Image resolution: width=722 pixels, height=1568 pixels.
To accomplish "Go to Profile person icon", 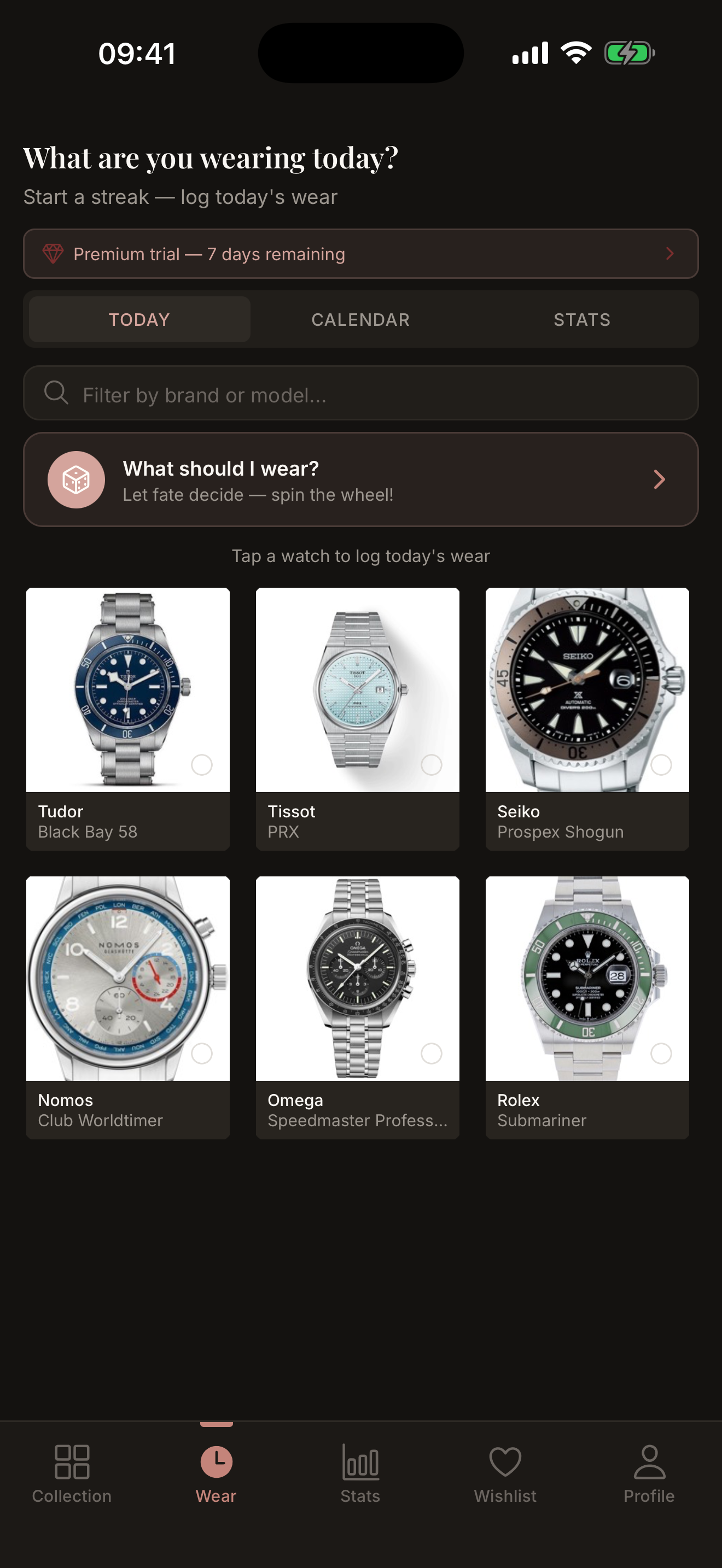I will point(650,1461).
